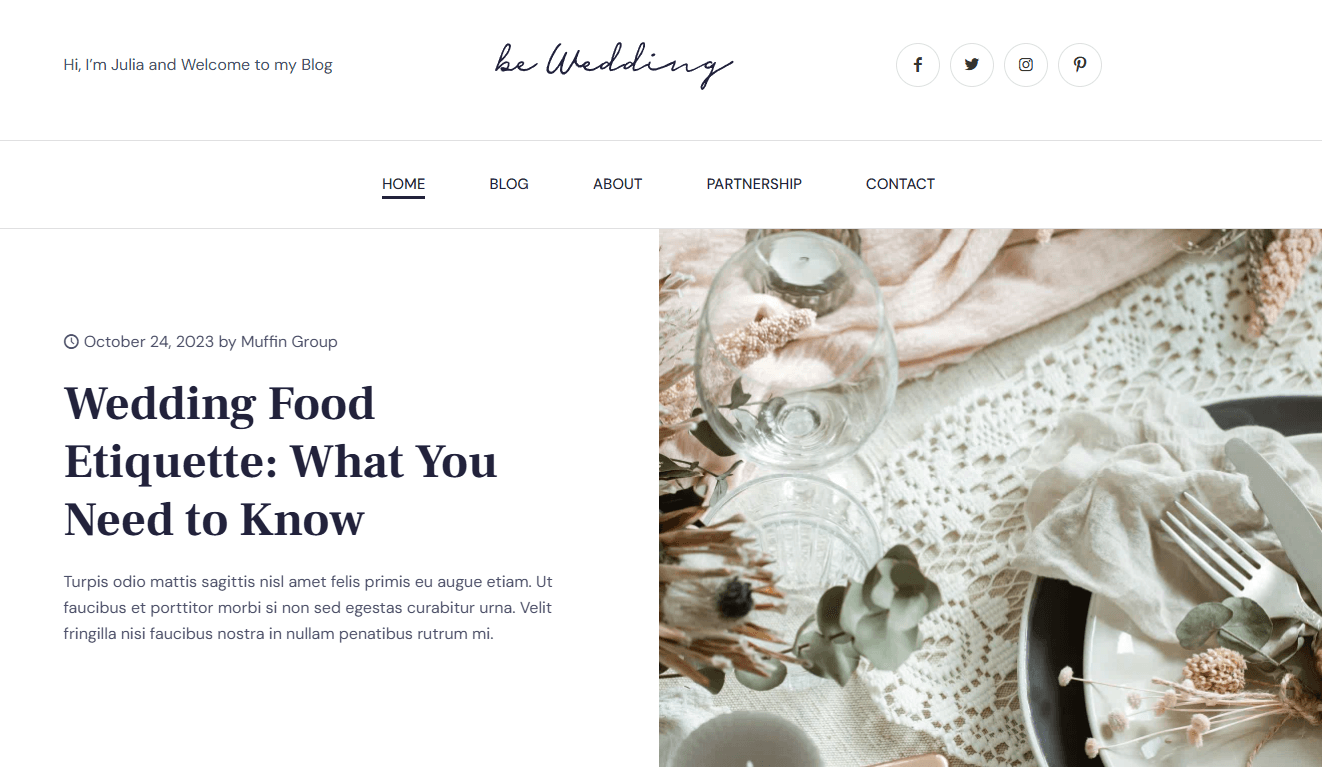Open the Wedding Food Etiquette post title
This screenshot has height=767, width=1322.
tap(281, 461)
